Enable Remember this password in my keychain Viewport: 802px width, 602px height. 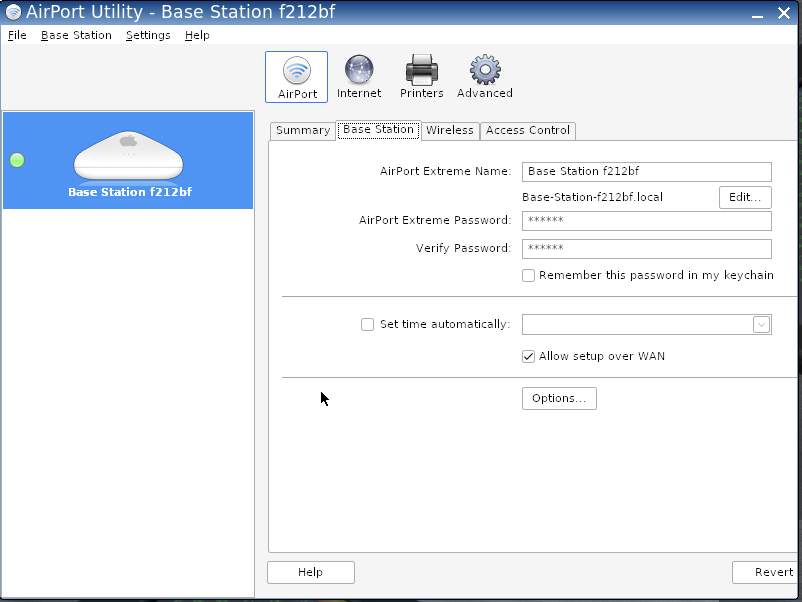pyautogui.click(x=528, y=275)
